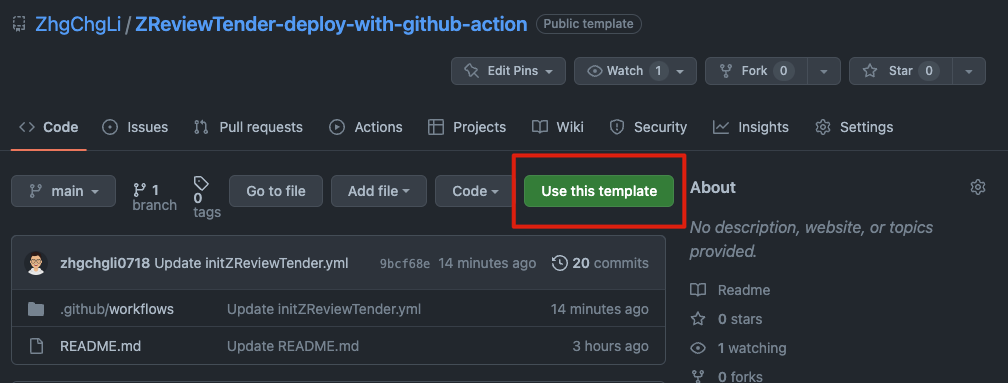Viewport: 1008px width, 383px height.
Task: Open the Issues tab
Action: point(135,127)
